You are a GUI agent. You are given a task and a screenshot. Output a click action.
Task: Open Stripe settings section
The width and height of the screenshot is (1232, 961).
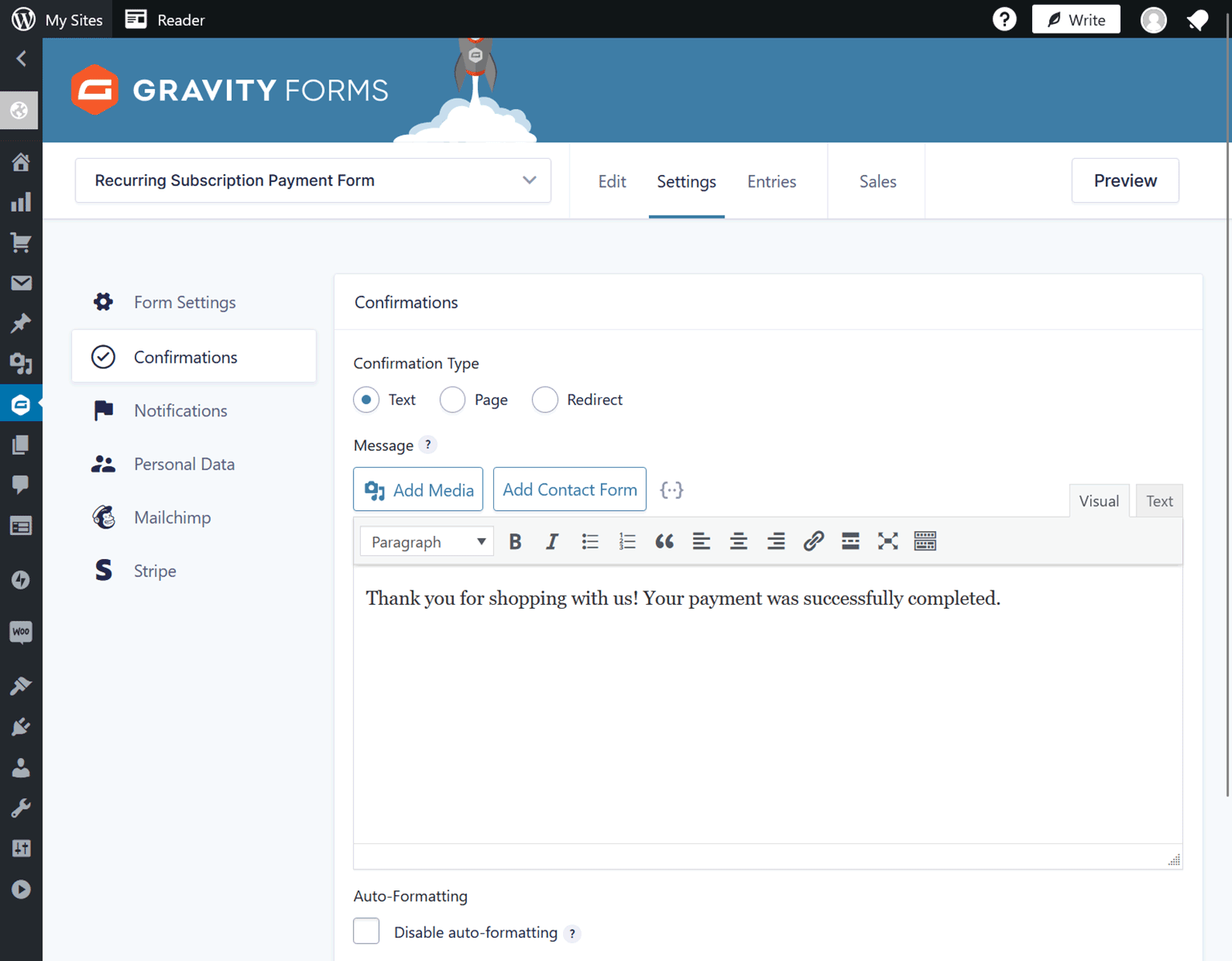coord(194,570)
